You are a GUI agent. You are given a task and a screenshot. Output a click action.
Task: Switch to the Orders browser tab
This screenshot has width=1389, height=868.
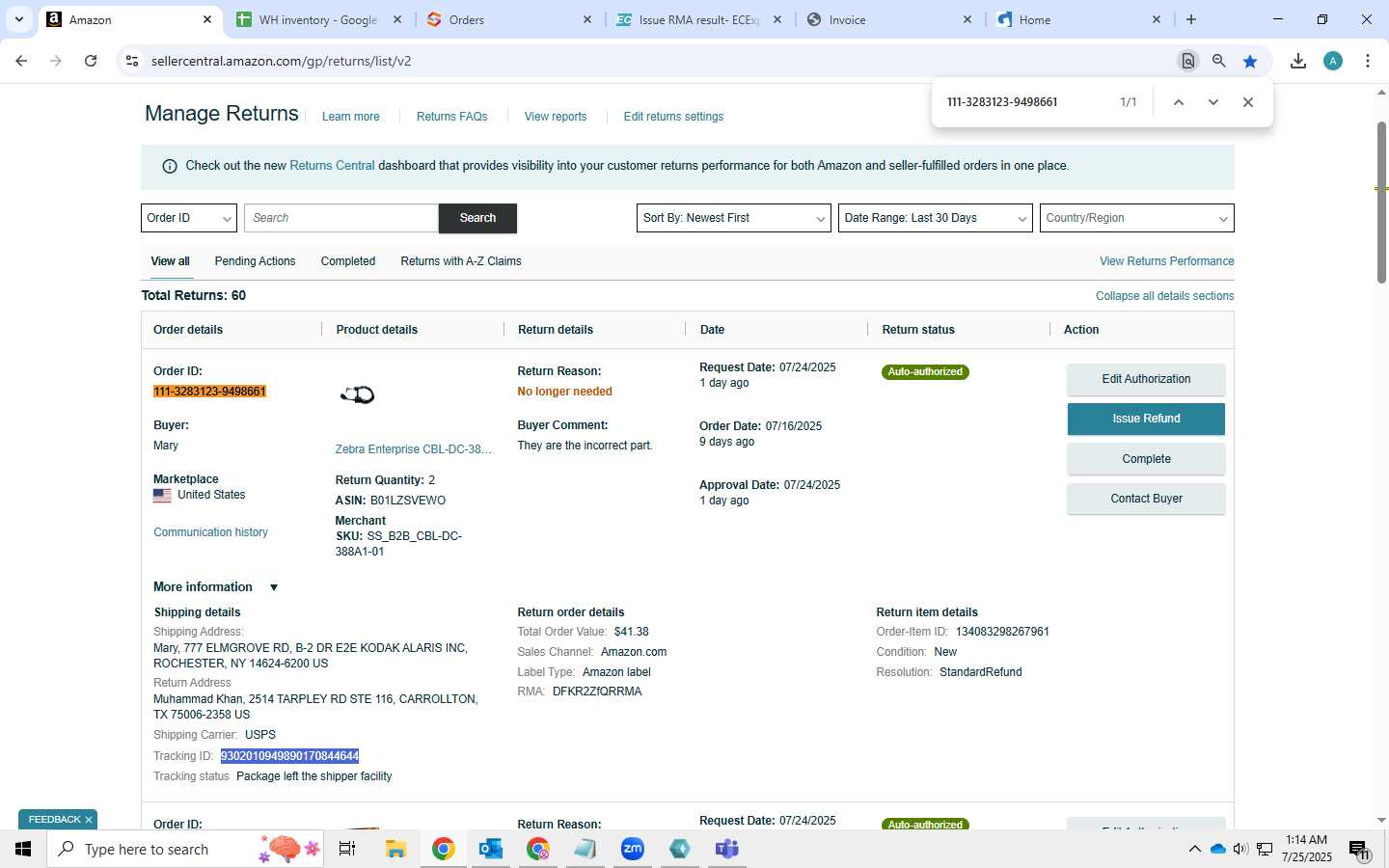tap(509, 19)
